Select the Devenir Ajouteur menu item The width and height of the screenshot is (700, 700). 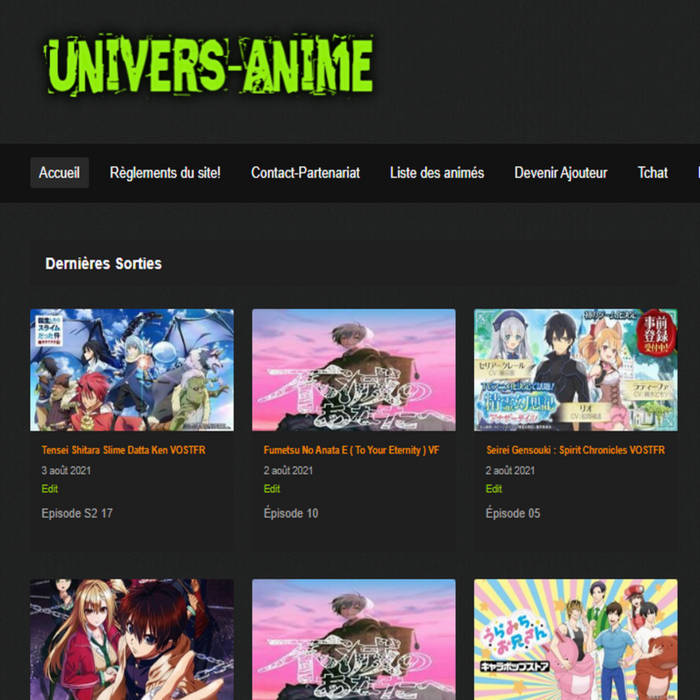[560, 173]
